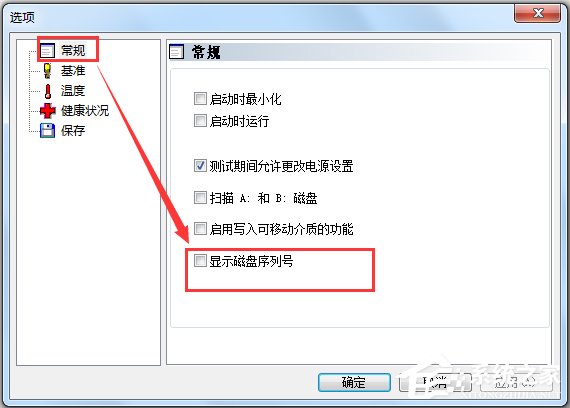Screen dimensions: 570x408
Task: Click the cancel button beside 确定
Action: click(435, 383)
